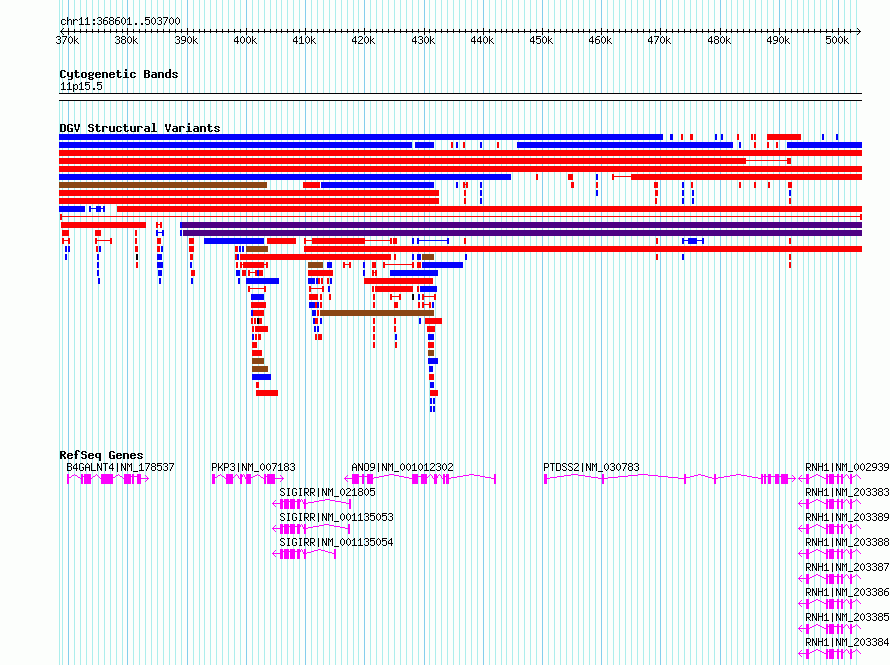Screen dimensions: 890x665
Task: Click the 11p15.5 band label
Action: tap(81, 86)
